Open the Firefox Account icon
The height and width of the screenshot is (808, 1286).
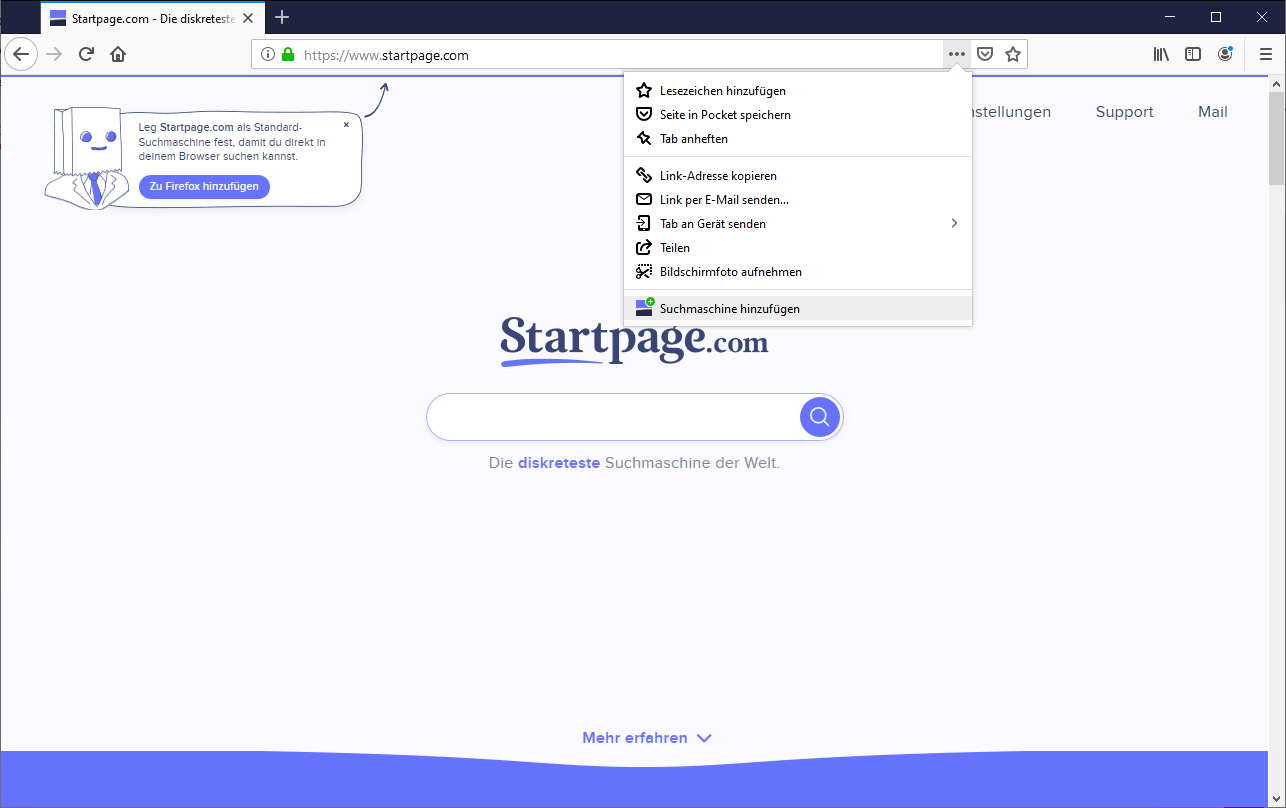point(1225,54)
